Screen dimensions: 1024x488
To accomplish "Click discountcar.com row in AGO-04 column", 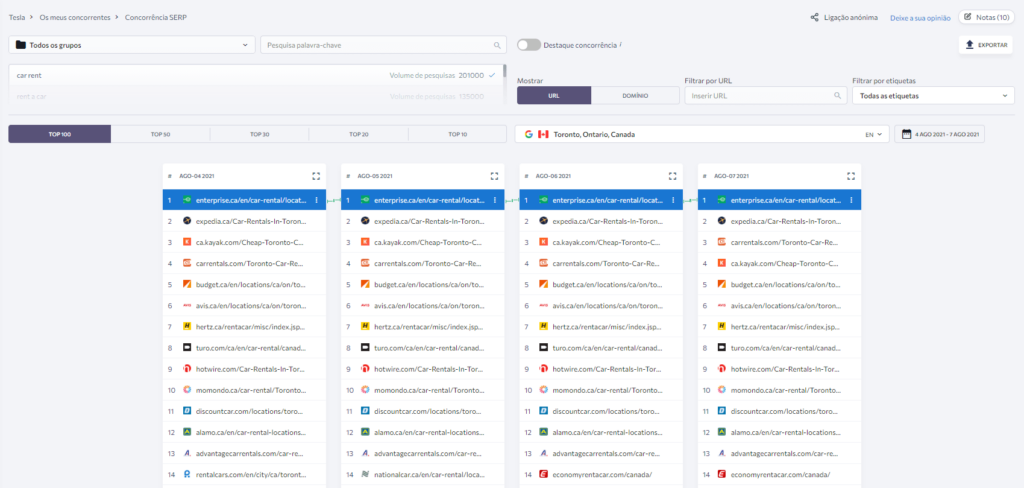I will coord(244,411).
